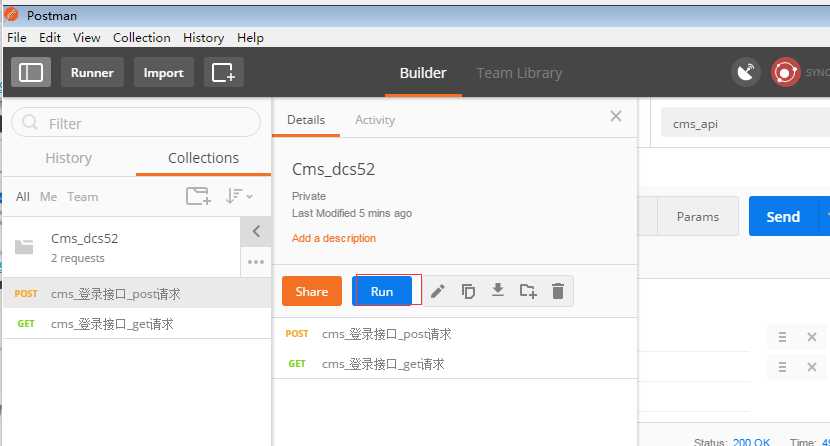The image size is (830, 446).
Task: Filter collections by Team
Action: [83, 197]
